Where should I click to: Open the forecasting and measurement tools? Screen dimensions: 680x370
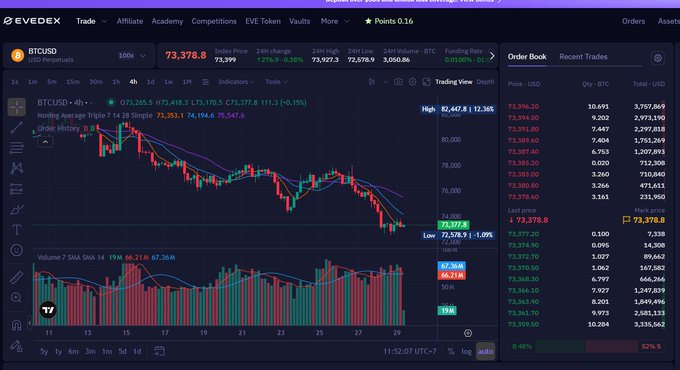(16, 189)
